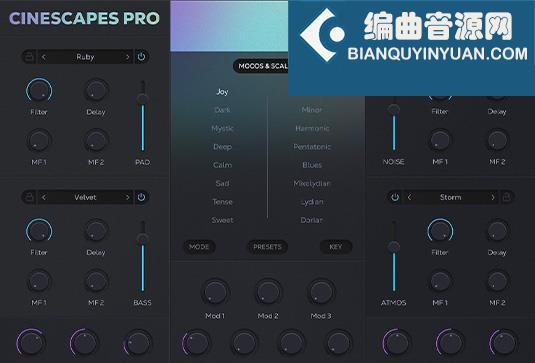Go to previous preset before Storm
This screenshot has width=535, height=363.
pos(409,197)
